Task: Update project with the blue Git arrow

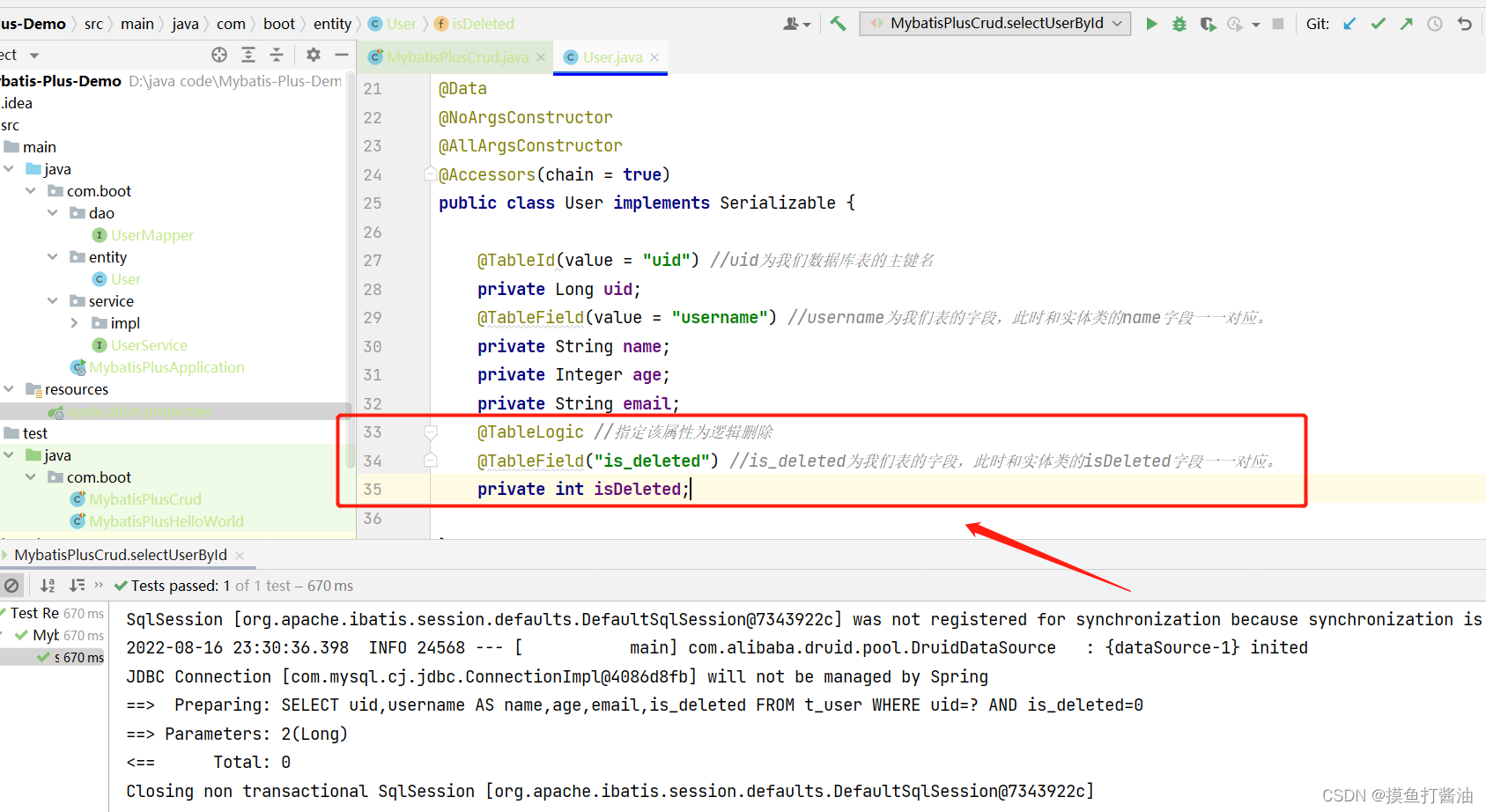Action: 1349,24
